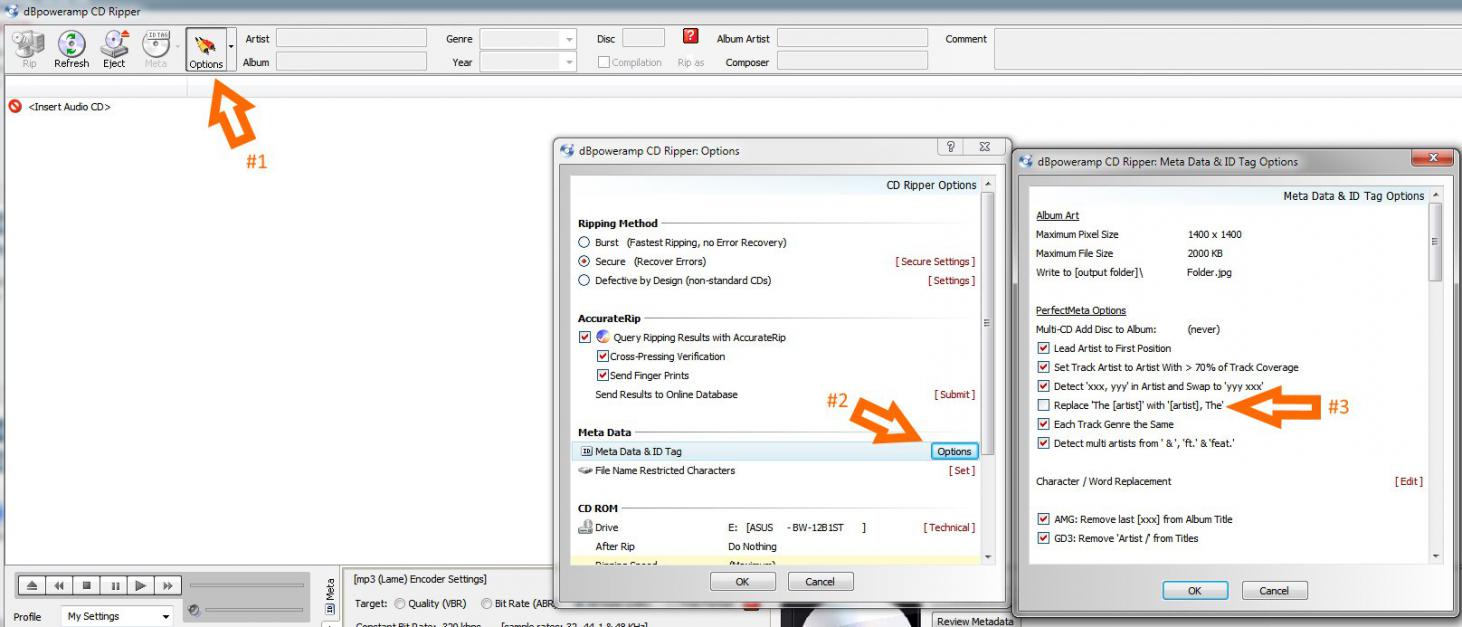
Task: Click the red question mark help icon
Action: [690, 37]
